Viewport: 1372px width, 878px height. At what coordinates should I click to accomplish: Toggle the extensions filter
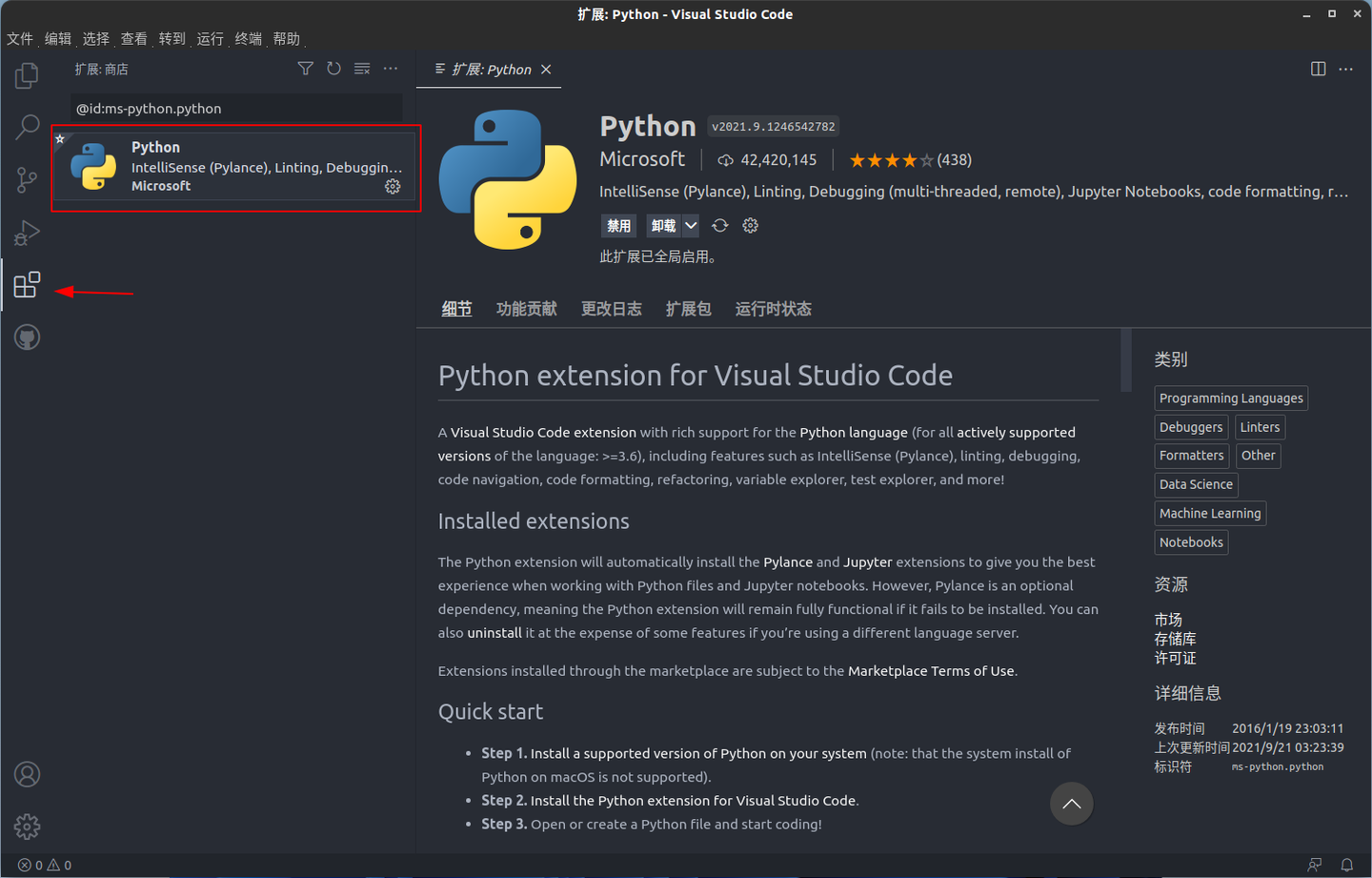tap(305, 68)
